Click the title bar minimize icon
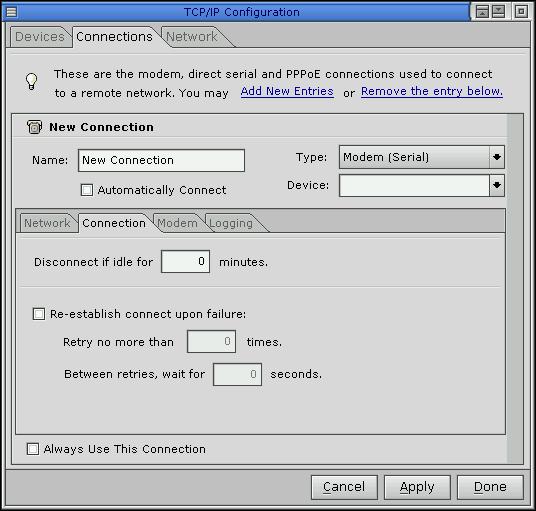The width and height of the screenshot is (536, 511). pyautogui.click(x=482, y=12)
